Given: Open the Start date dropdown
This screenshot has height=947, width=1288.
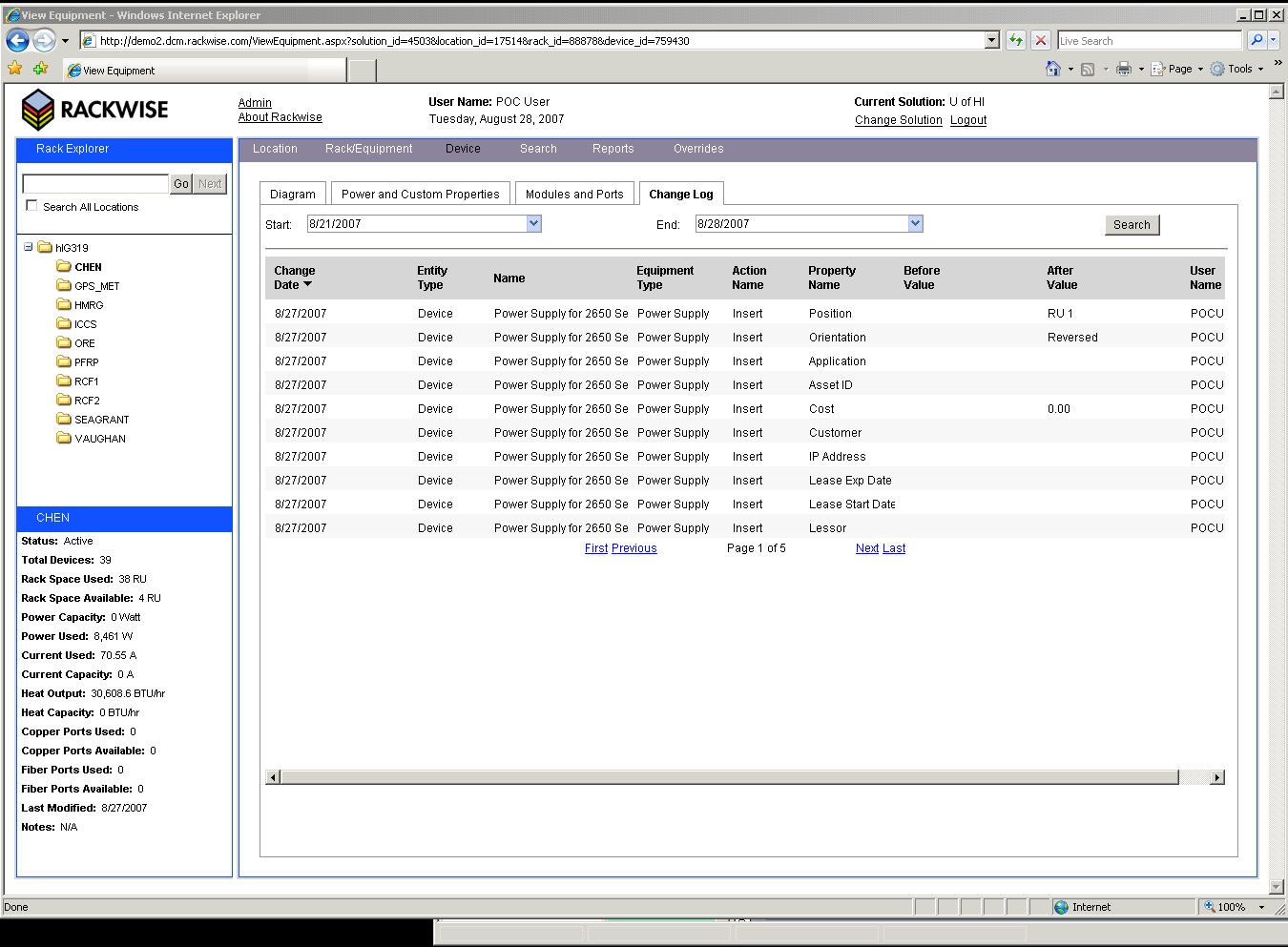Looking at the screenshot, I should [533, 223].
